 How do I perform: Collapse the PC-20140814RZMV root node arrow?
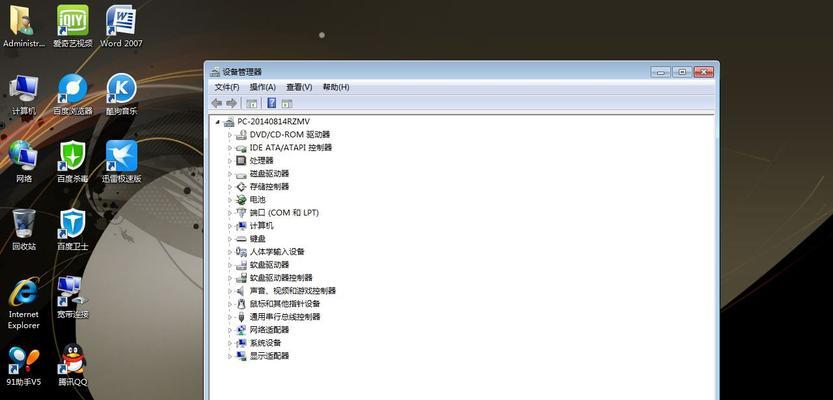pos(217,122)
